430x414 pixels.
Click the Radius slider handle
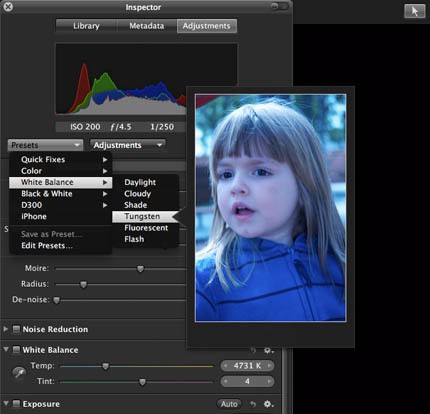click(83, 284)
